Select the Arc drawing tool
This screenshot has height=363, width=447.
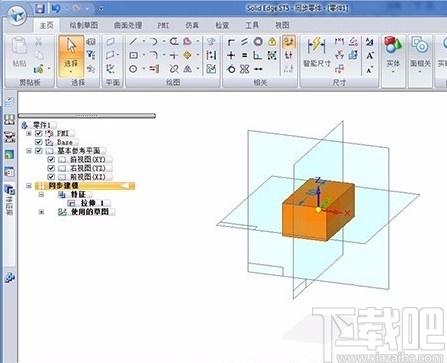point(154,41)
